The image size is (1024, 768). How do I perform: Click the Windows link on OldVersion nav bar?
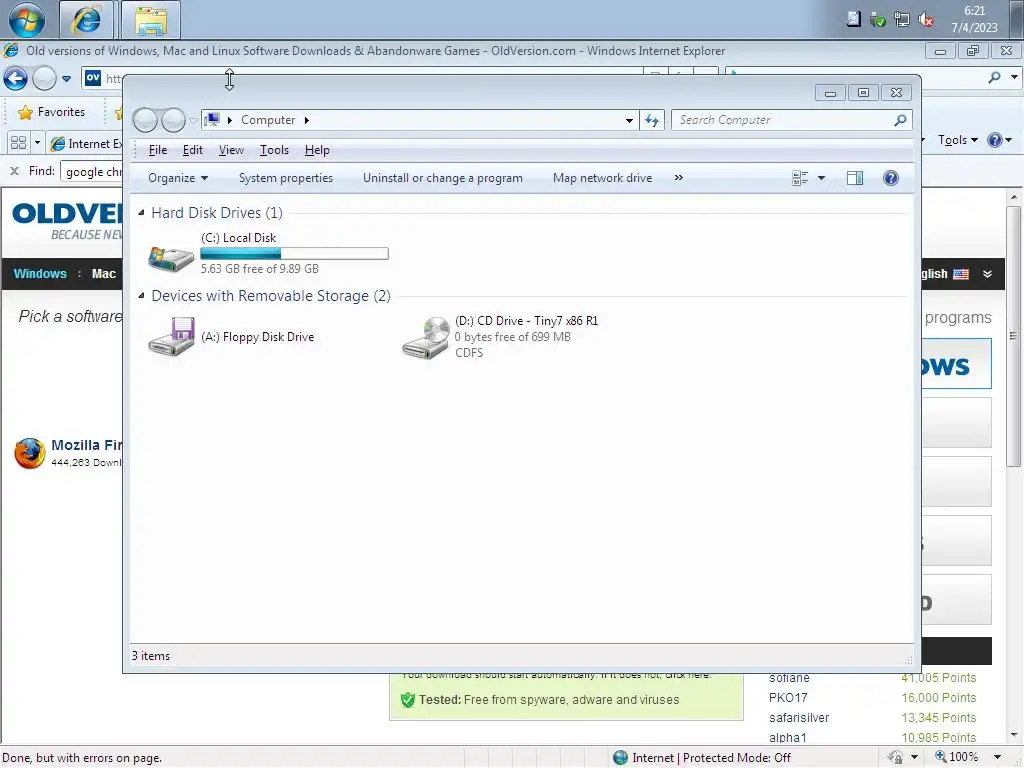pyautogui.click(x=40, y=274)
